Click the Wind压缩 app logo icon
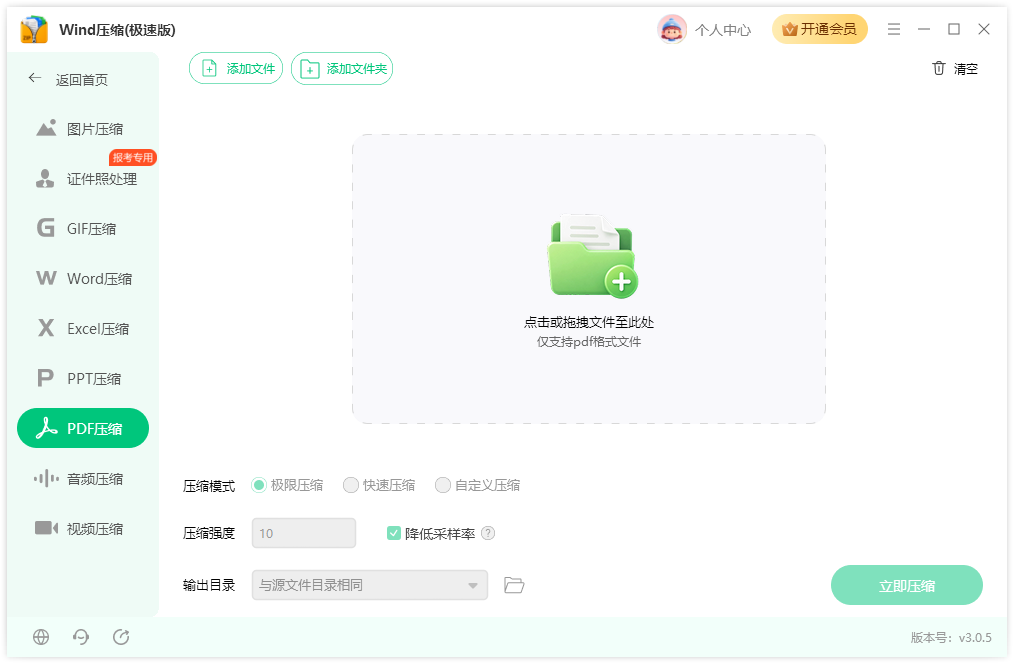This screenshot has width=1014, height=664. point(34,30)
